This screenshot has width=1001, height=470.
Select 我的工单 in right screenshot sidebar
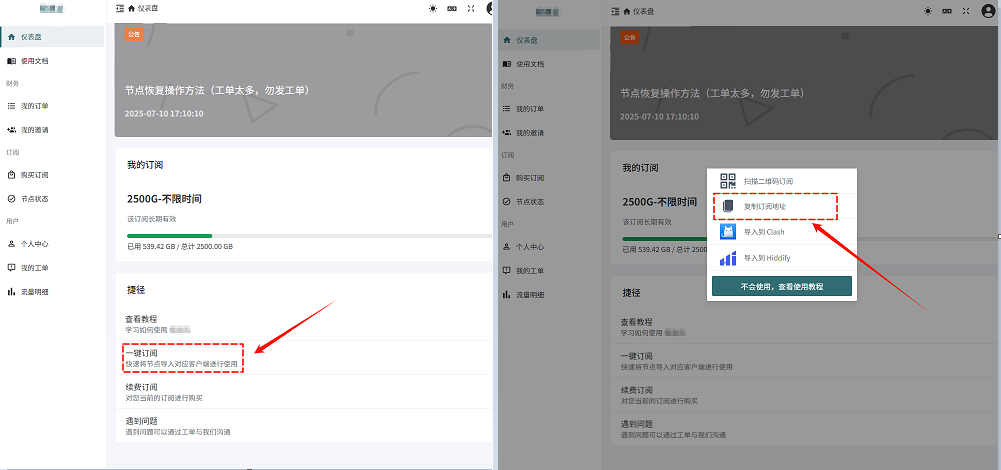click(550, 271)
